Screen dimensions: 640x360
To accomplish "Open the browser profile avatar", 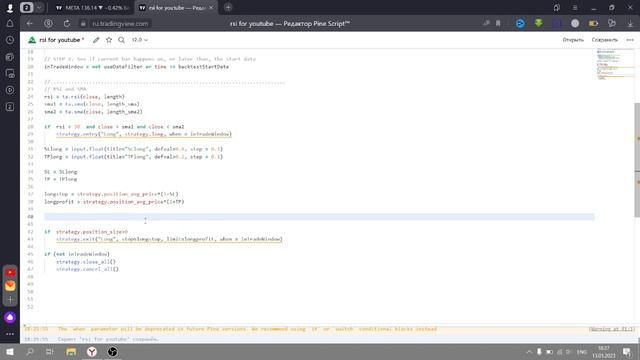I will tap(10, 8).
